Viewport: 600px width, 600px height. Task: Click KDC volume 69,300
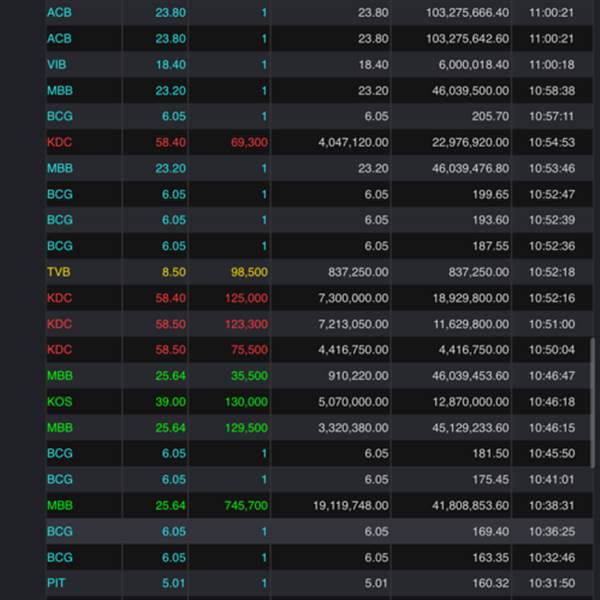pos(249,142)
